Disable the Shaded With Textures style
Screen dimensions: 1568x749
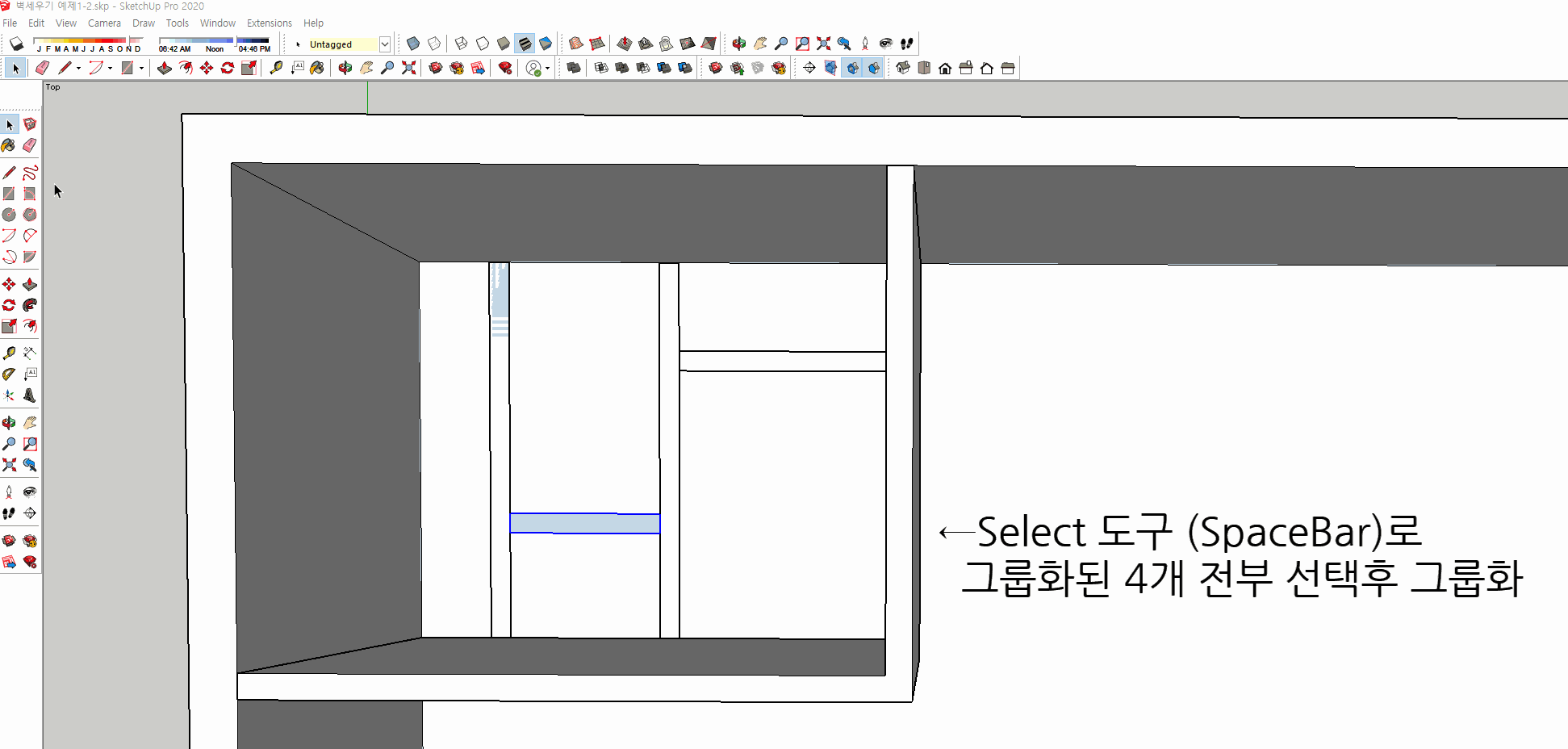[x=525, y=43]
